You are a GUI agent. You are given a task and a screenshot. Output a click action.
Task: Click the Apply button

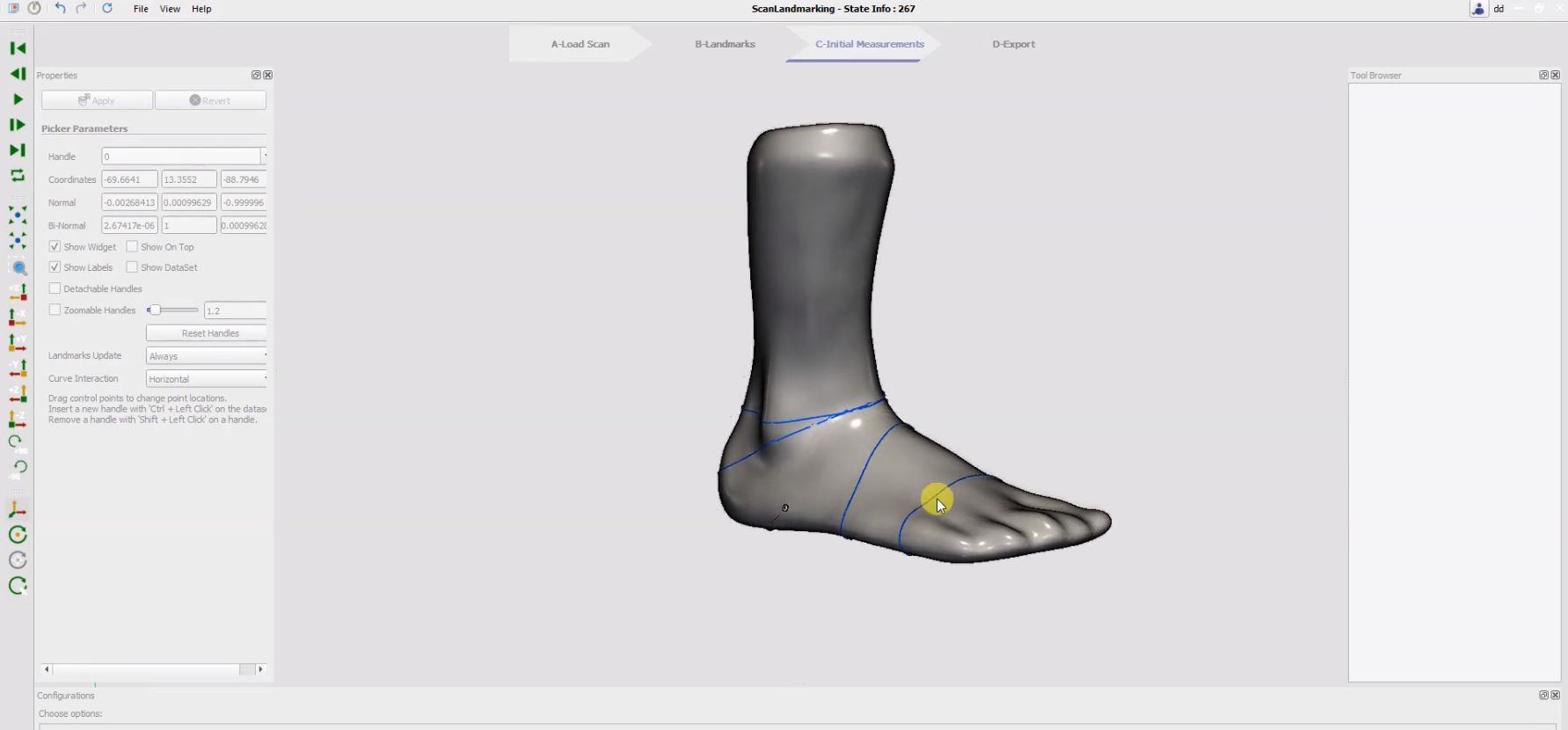pyautogui.click(x=97, y=100)
